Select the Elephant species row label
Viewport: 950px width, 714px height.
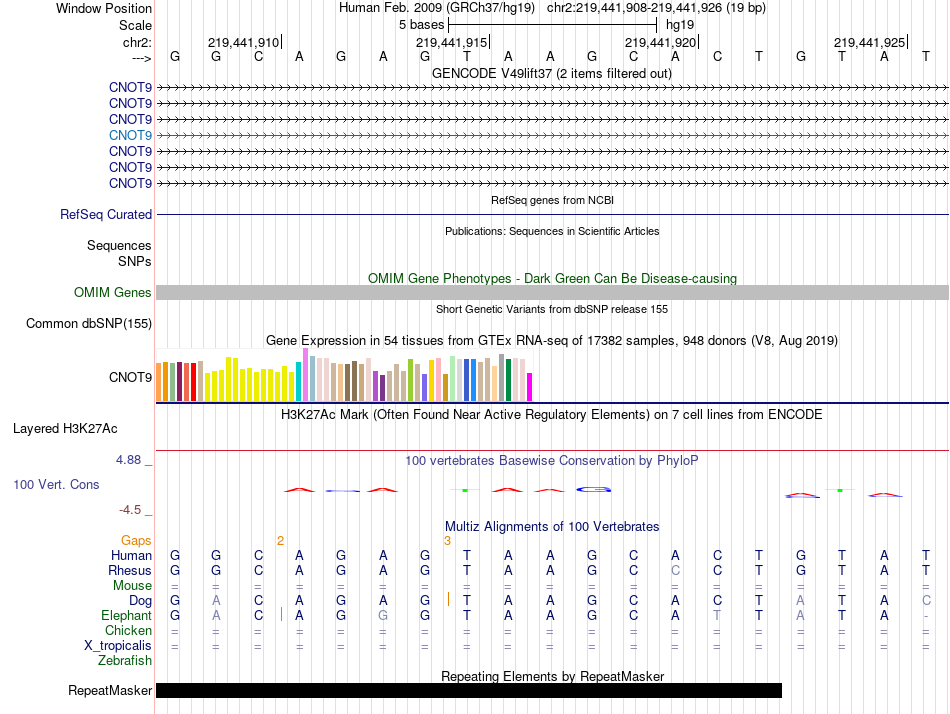(126, 616)
